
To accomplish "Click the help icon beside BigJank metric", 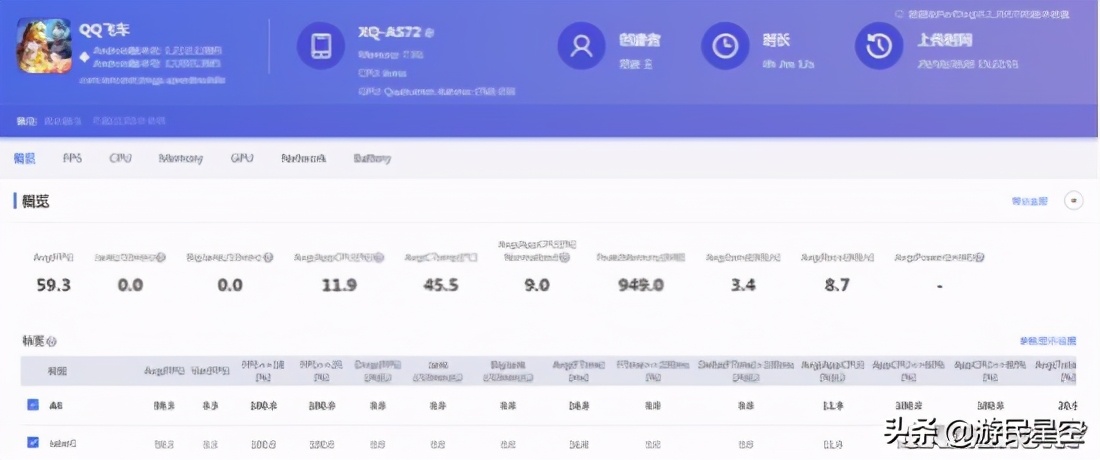I will (269, 258).
